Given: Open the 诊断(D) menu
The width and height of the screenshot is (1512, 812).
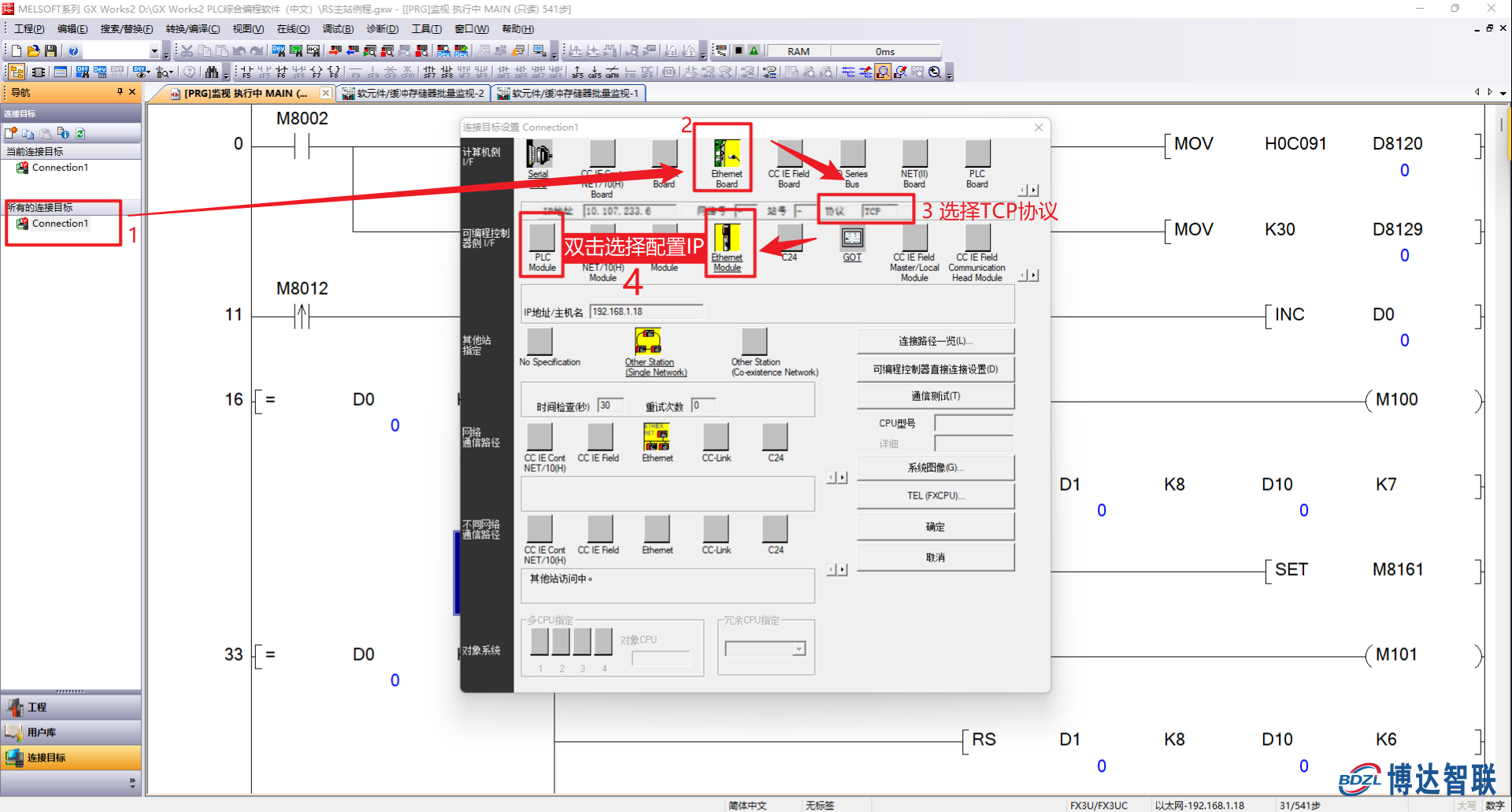Looking at the screenshot, I should 382,29.
